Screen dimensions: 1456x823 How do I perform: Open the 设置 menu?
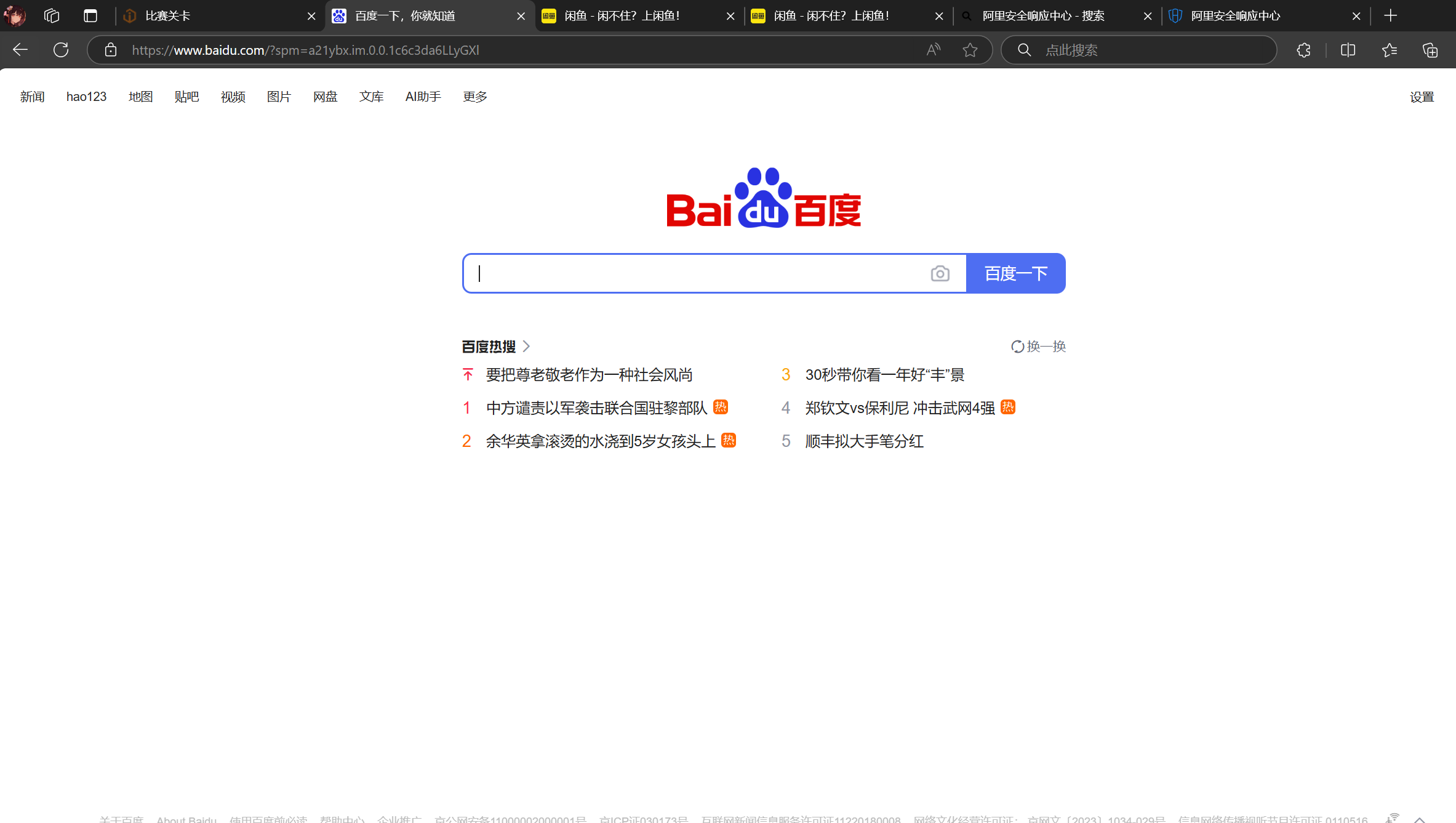coord(1422,97)
